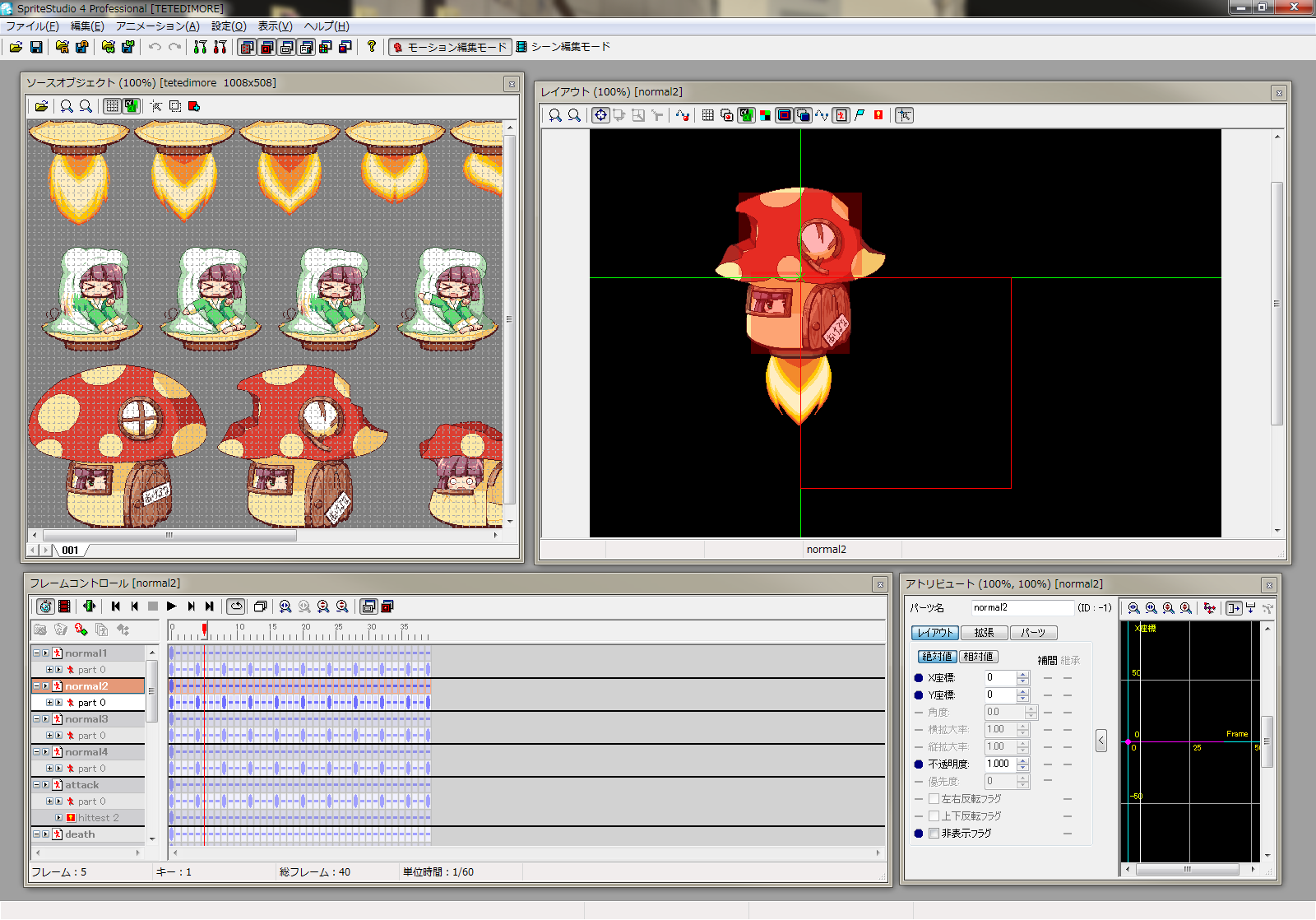The height and width of the screenshot is (920, 1316).
Task: Click the Layout panel vertical scrollbar
Action: 1277,303
